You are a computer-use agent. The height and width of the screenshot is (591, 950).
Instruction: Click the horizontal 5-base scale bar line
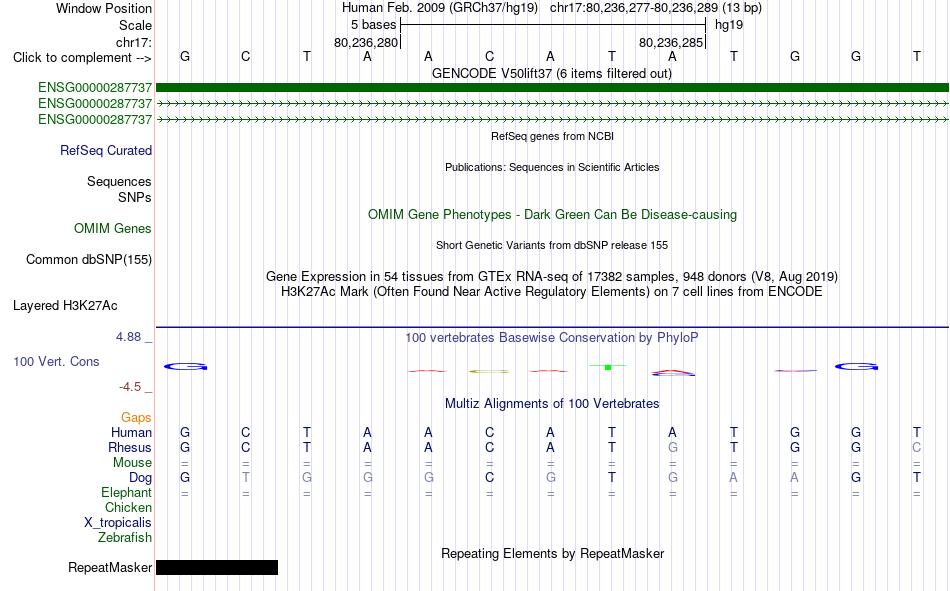(553, 25)
